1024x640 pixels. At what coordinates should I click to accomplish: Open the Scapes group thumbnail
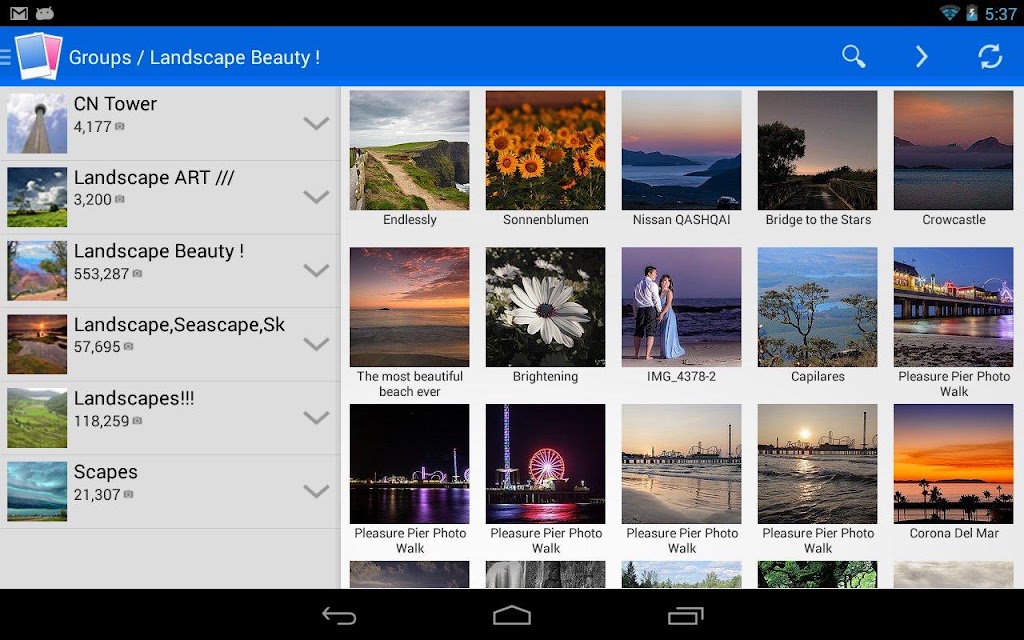(37, 491)
